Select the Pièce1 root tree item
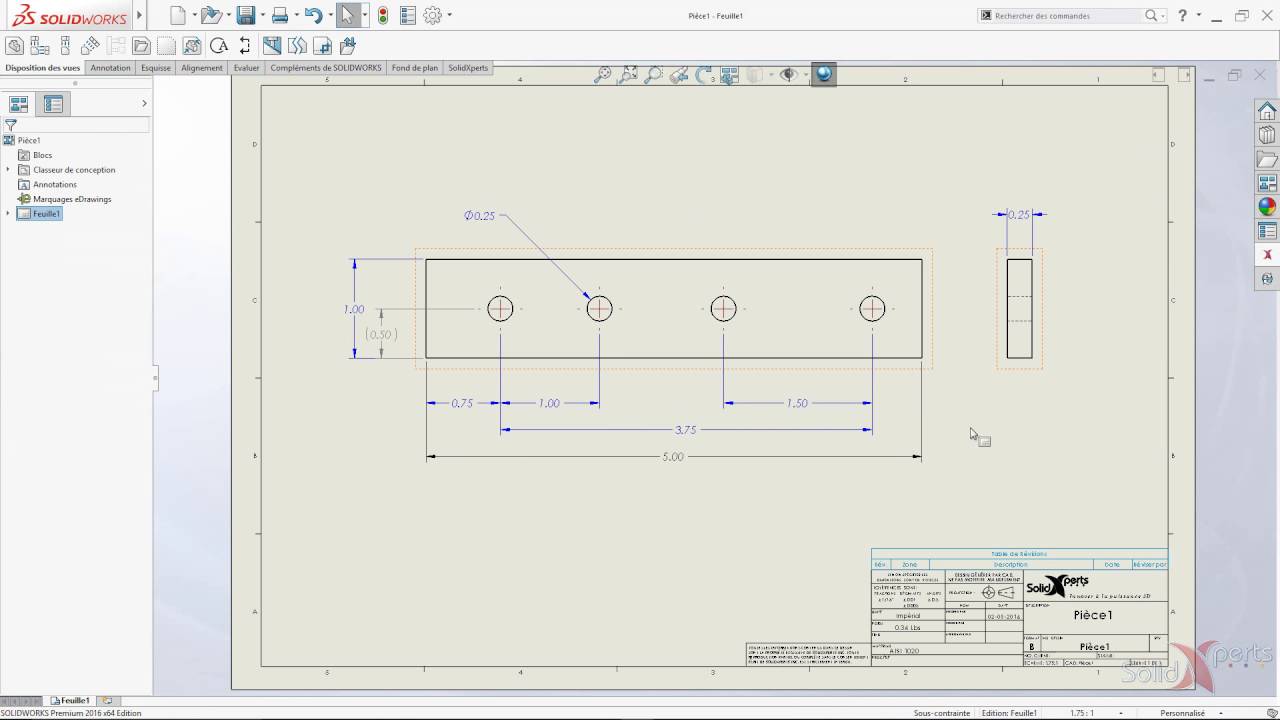The height and width of the screenshot is (720, 1280). point(29,141)
